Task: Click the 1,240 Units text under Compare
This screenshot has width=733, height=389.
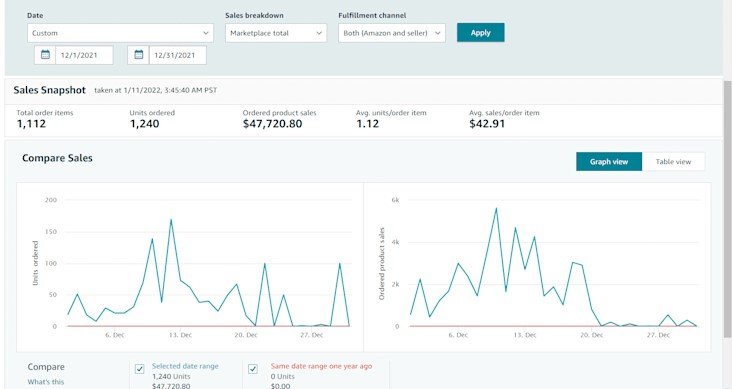Action: [x=171, y=376]
